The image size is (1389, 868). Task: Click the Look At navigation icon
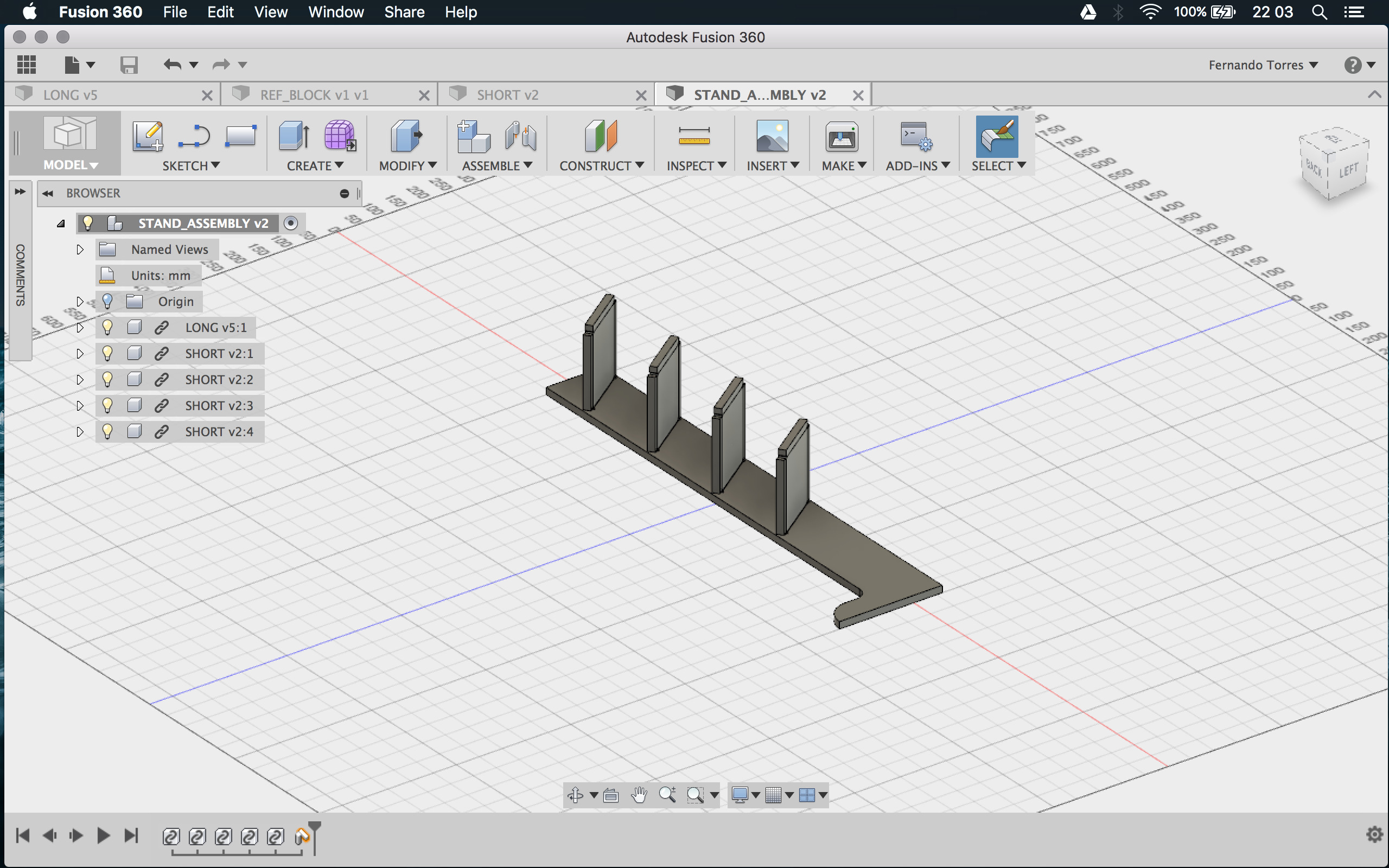[611, 795]
